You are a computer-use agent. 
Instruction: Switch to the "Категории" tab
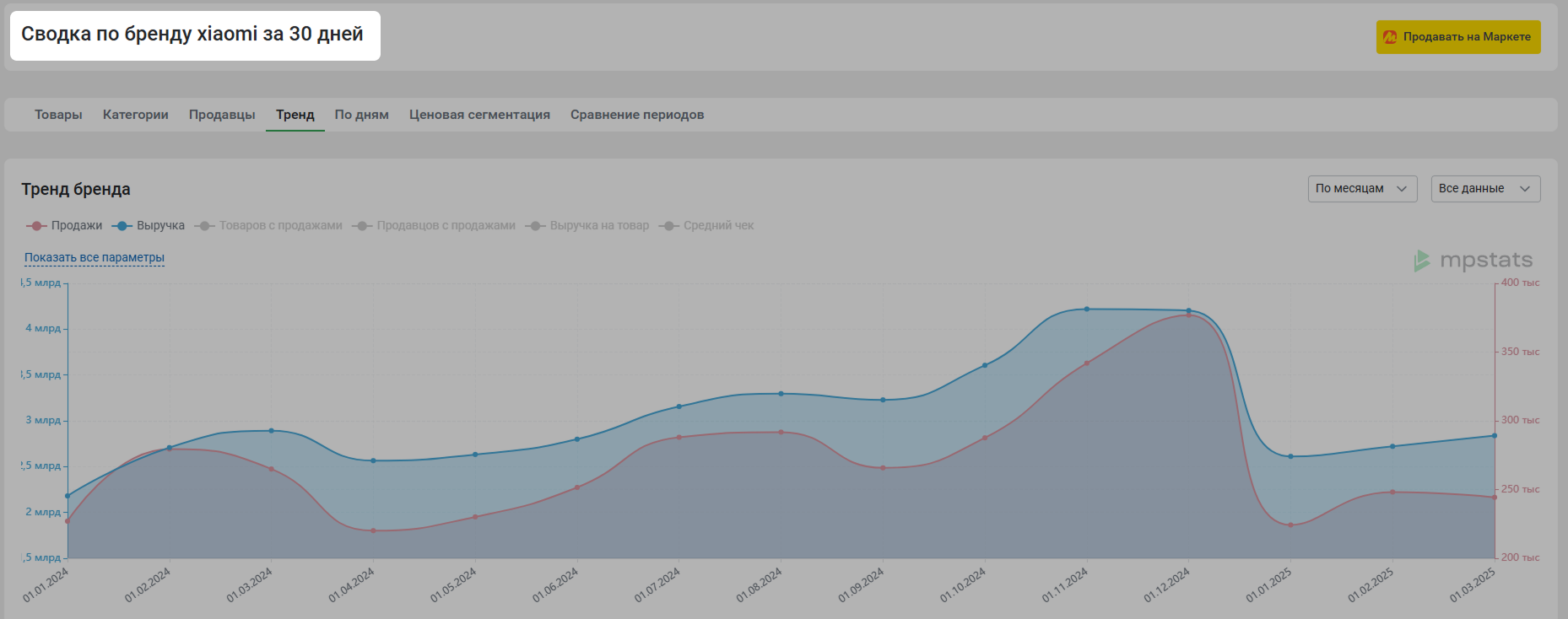click(136, 115)
